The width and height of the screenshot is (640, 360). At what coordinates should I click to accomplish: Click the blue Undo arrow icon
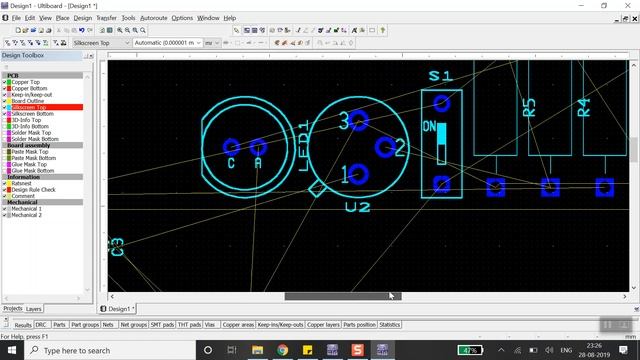(82, 30)
